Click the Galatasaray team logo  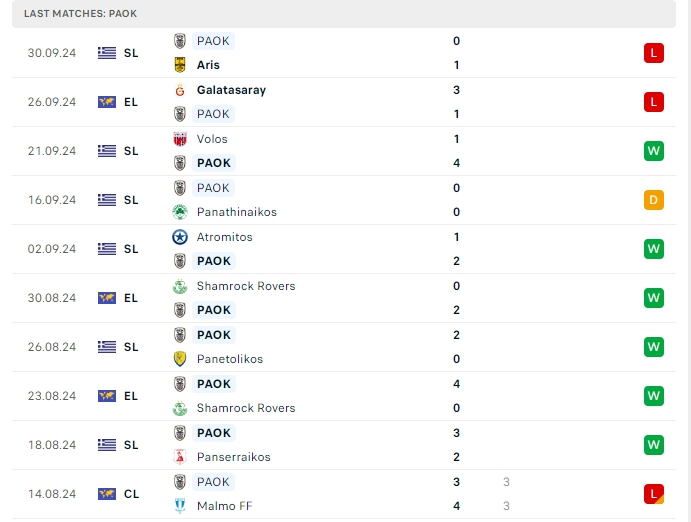click(180, 90)
